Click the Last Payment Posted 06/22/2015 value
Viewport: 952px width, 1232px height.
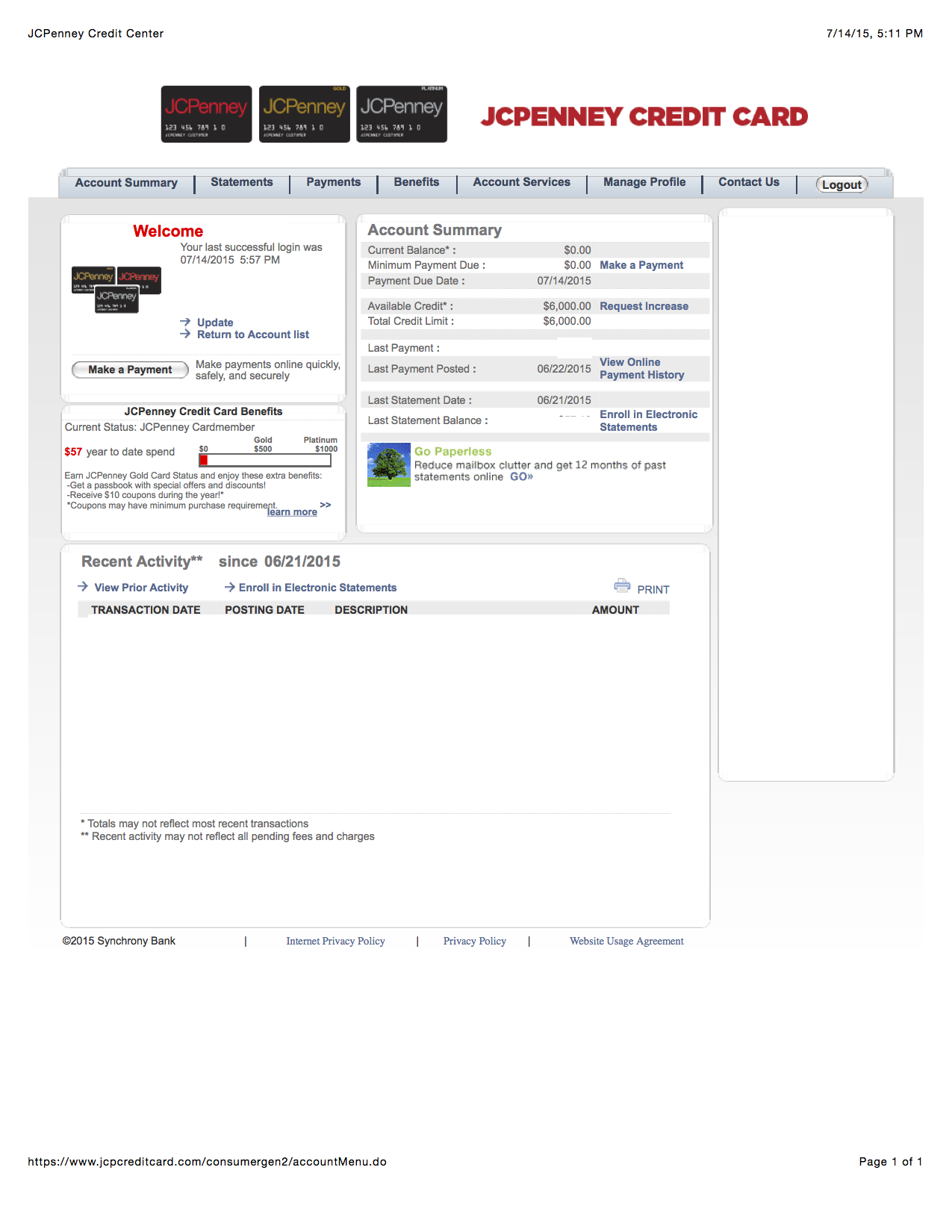[564, 369]
